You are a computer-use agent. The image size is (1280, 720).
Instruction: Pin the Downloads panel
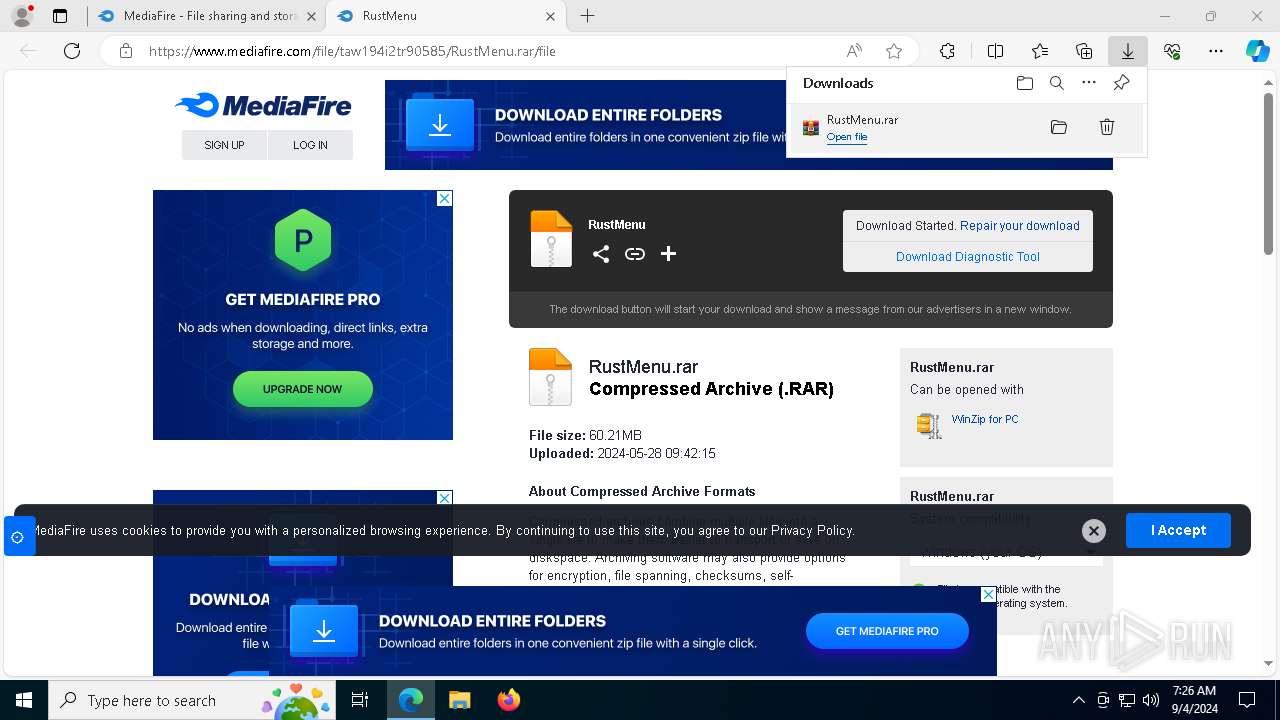point(1121,83)
